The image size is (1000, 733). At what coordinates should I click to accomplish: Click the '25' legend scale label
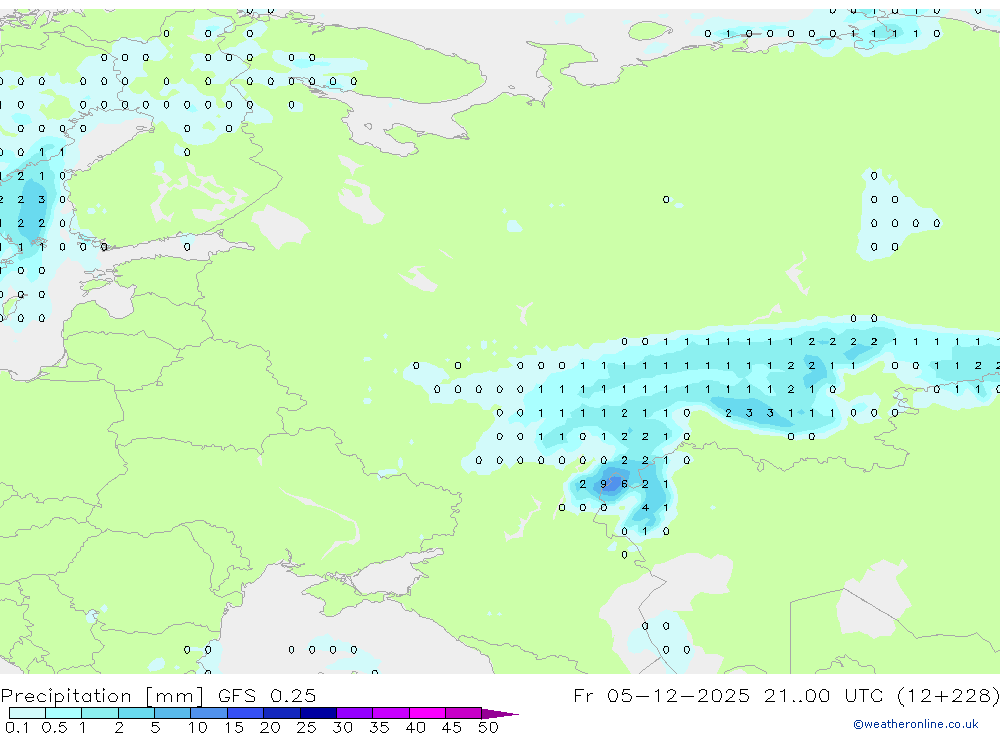[306, 727]
